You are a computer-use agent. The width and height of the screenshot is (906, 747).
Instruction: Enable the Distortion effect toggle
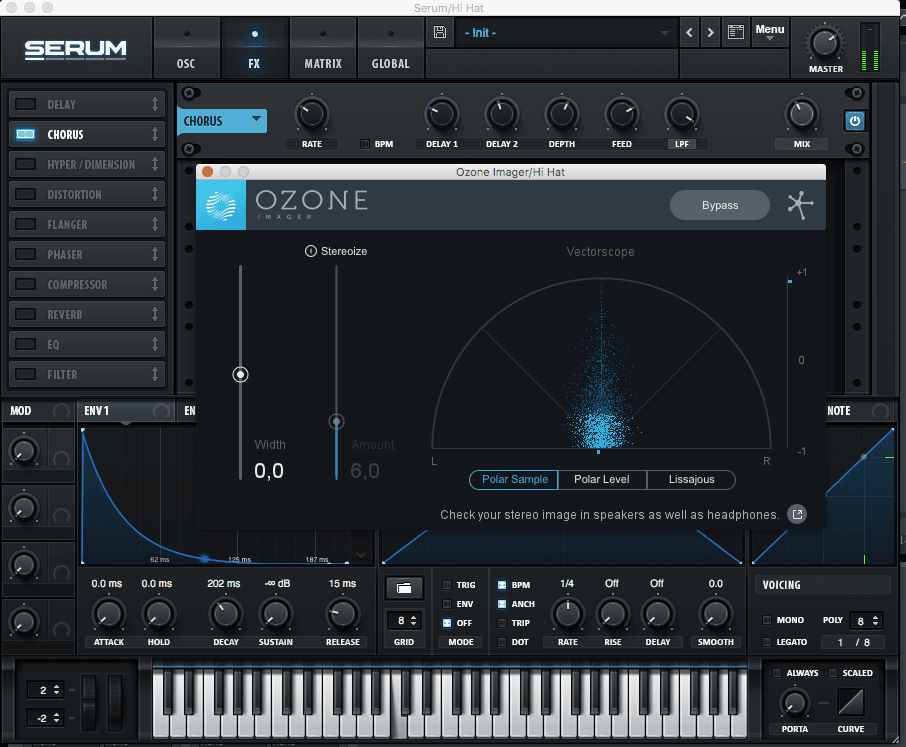[25, 194]
